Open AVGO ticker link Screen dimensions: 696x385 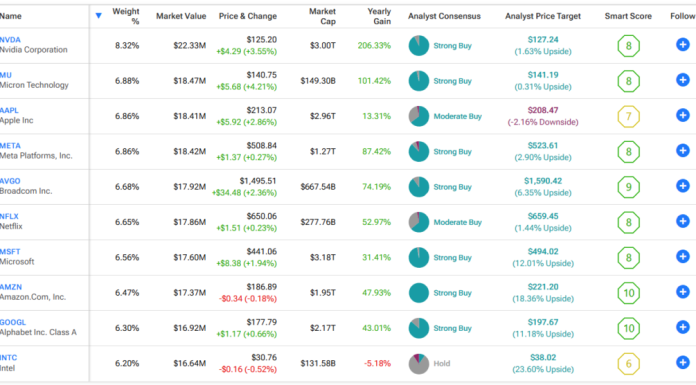pos(10,181)
